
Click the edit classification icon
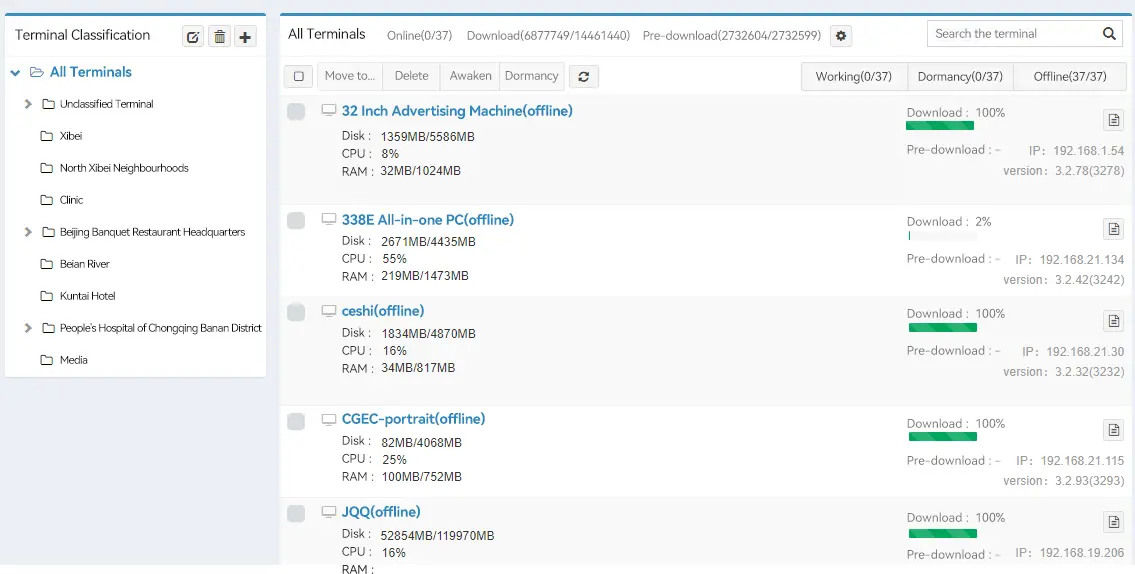tap(193, 37)
